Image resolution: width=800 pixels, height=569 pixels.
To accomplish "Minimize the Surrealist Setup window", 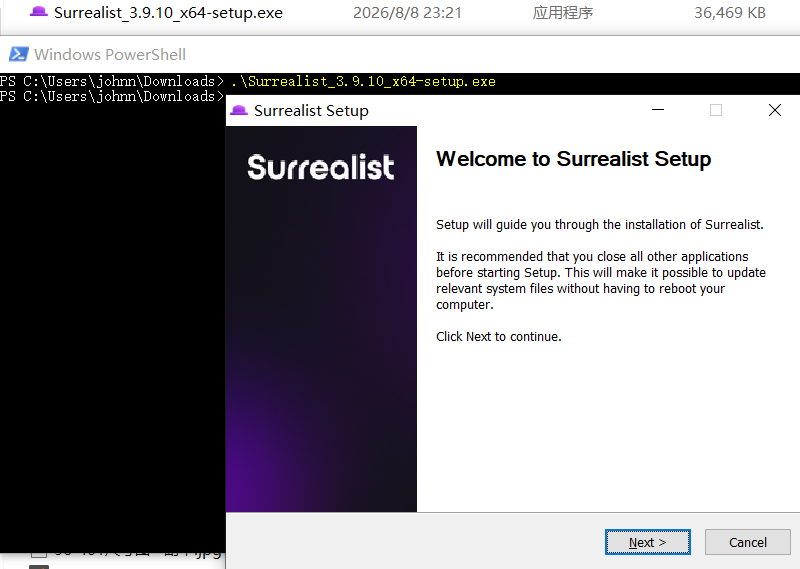I will (658, 110).
